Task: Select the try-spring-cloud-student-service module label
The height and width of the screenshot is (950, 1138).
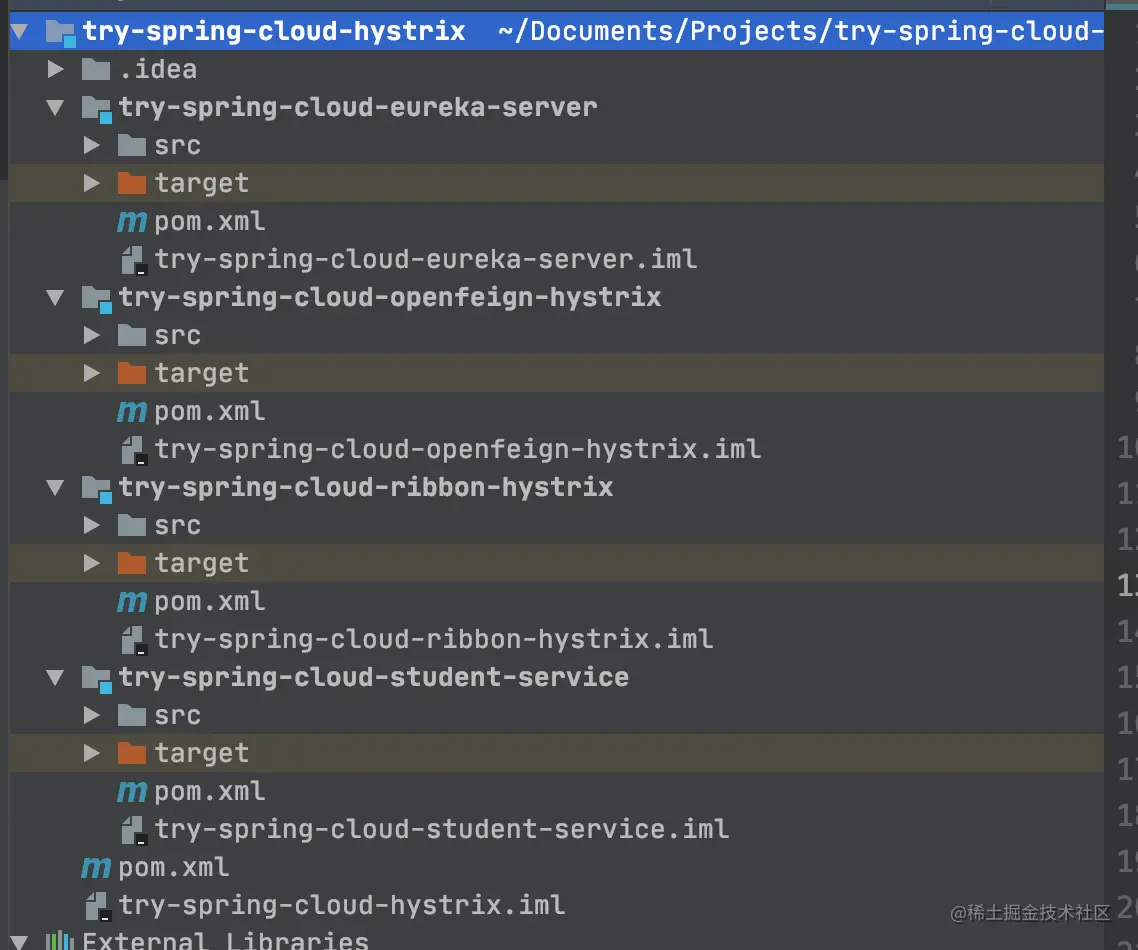Action: tap(374, 678)
